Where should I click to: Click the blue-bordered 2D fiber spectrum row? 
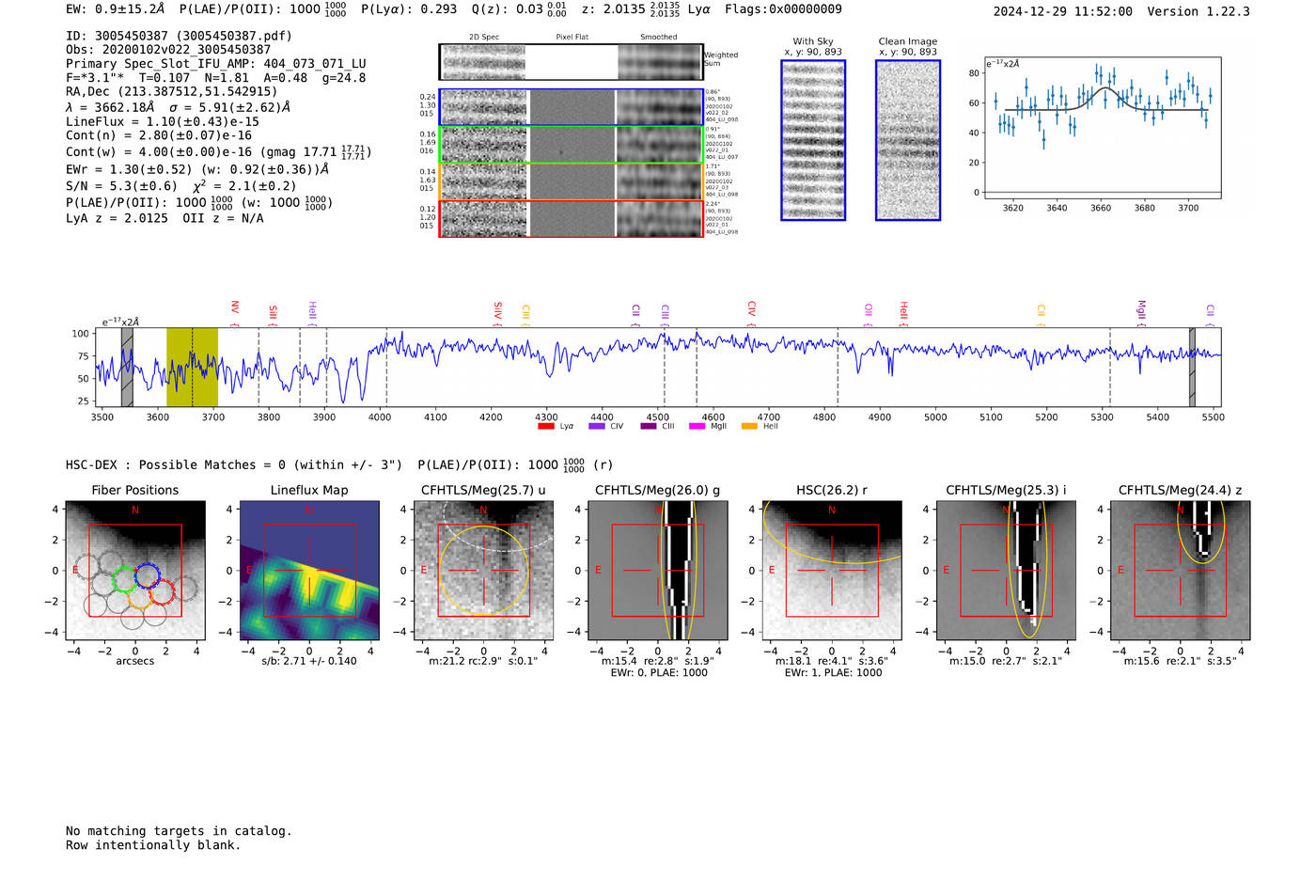pyautogui.click(x=571, y=107)
